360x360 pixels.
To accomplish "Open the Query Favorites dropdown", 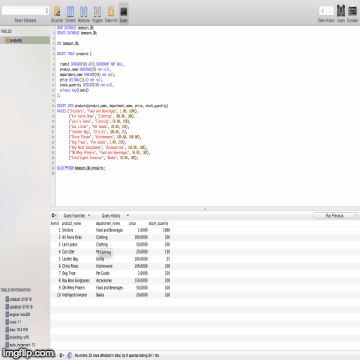I will (x=77, y=216).
